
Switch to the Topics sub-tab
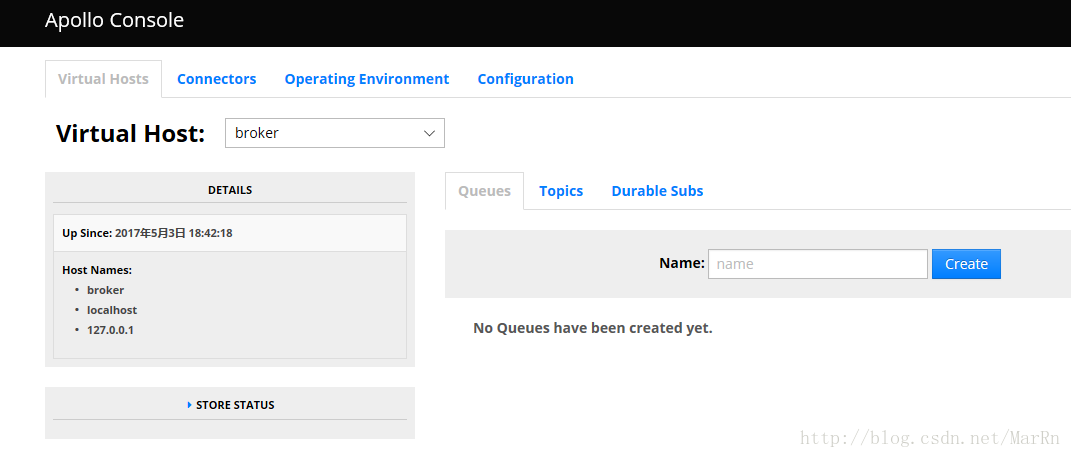pos(561,191)
